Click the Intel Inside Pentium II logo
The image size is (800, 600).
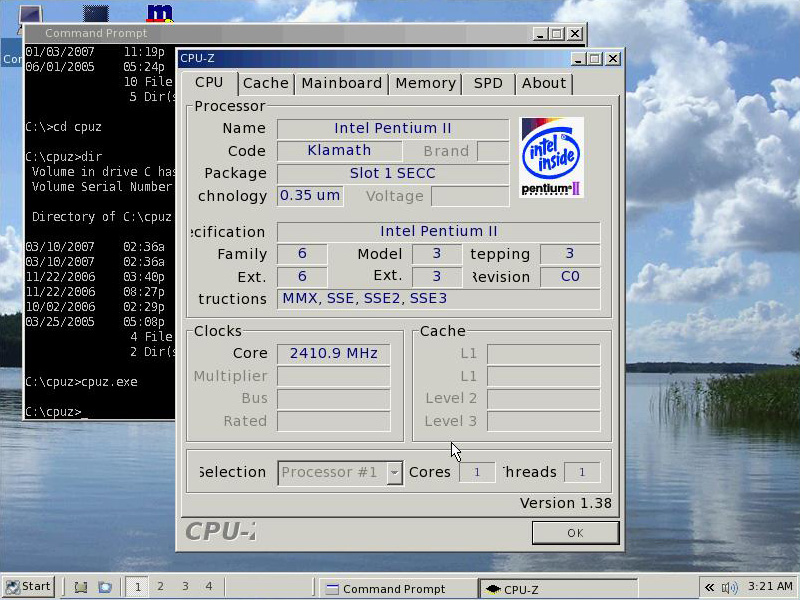pyautogui.click(x=552, y=157)
